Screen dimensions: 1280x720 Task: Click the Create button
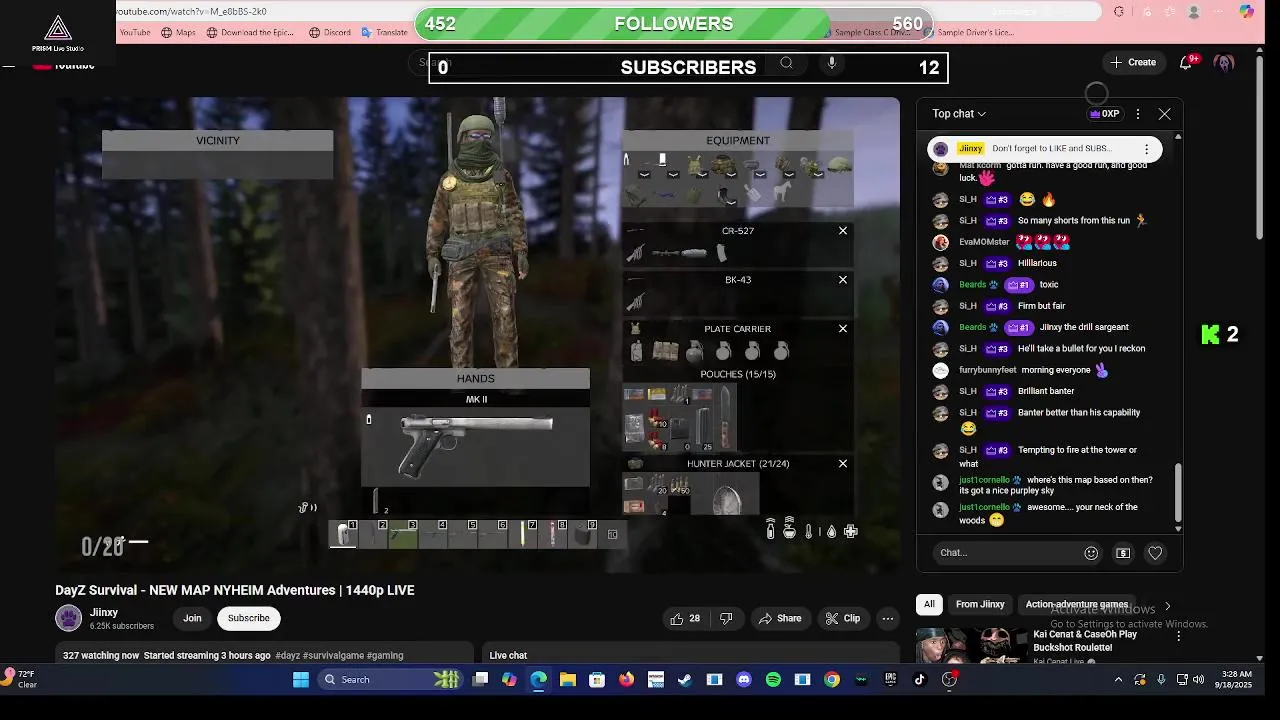[x=1132, y=62]
